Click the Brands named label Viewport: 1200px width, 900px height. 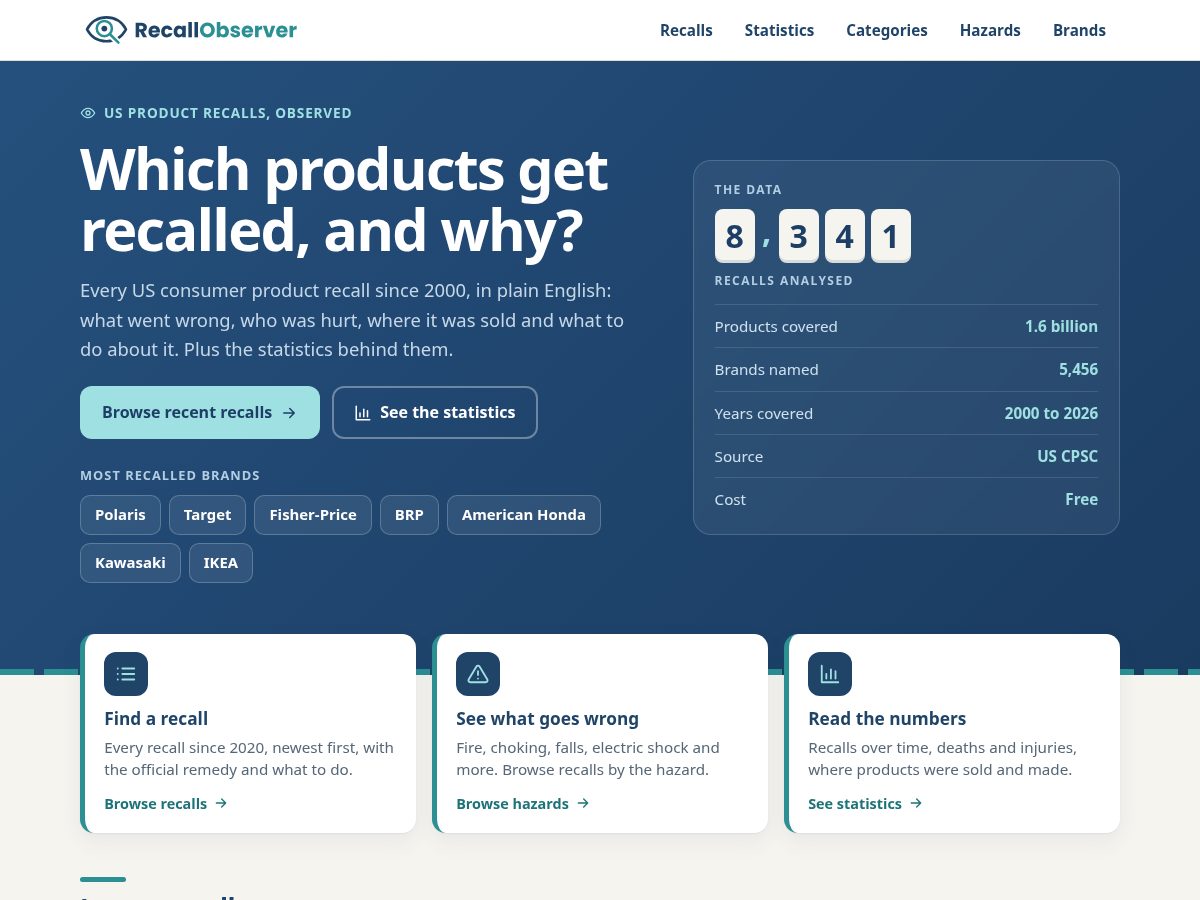(x=766, y=369)
